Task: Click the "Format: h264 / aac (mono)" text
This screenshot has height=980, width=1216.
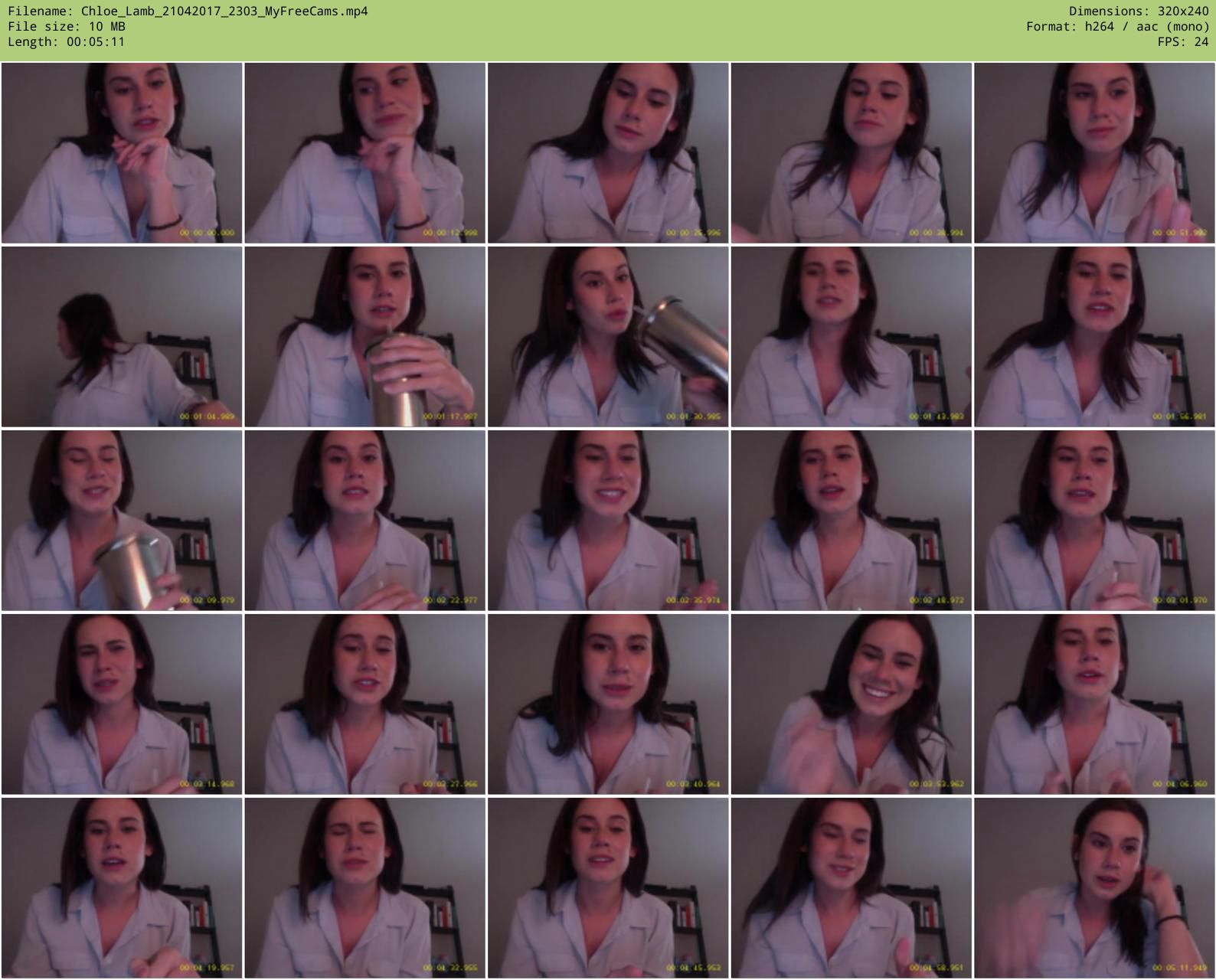Action: (x=1118, y=27)
